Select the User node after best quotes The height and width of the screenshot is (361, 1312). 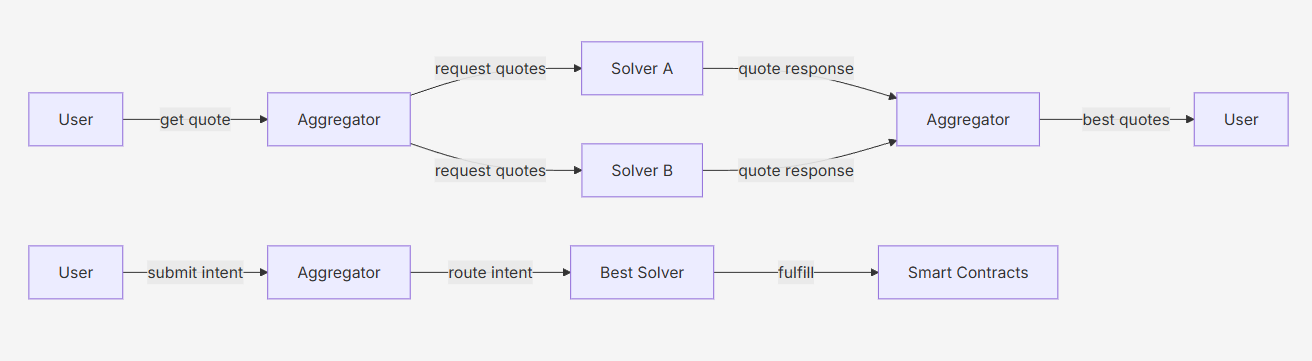[x=1241, y=119]
